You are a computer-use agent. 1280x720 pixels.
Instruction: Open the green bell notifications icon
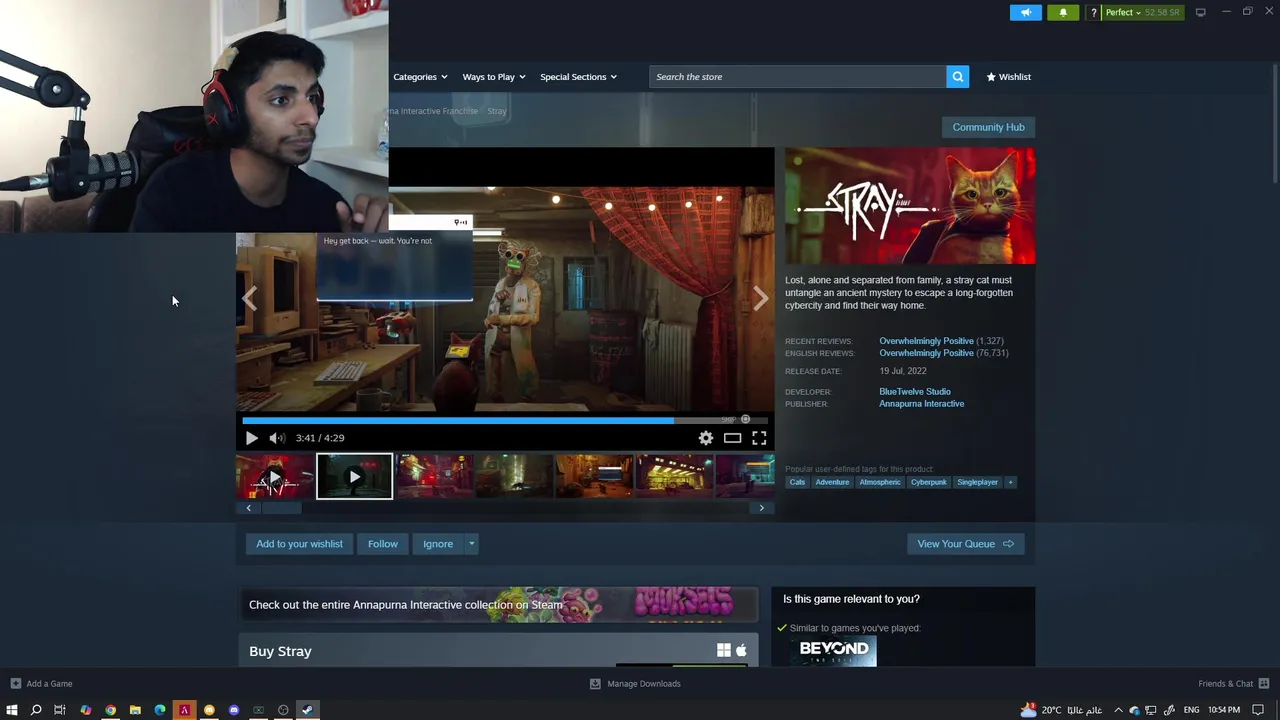point(1063,12)
